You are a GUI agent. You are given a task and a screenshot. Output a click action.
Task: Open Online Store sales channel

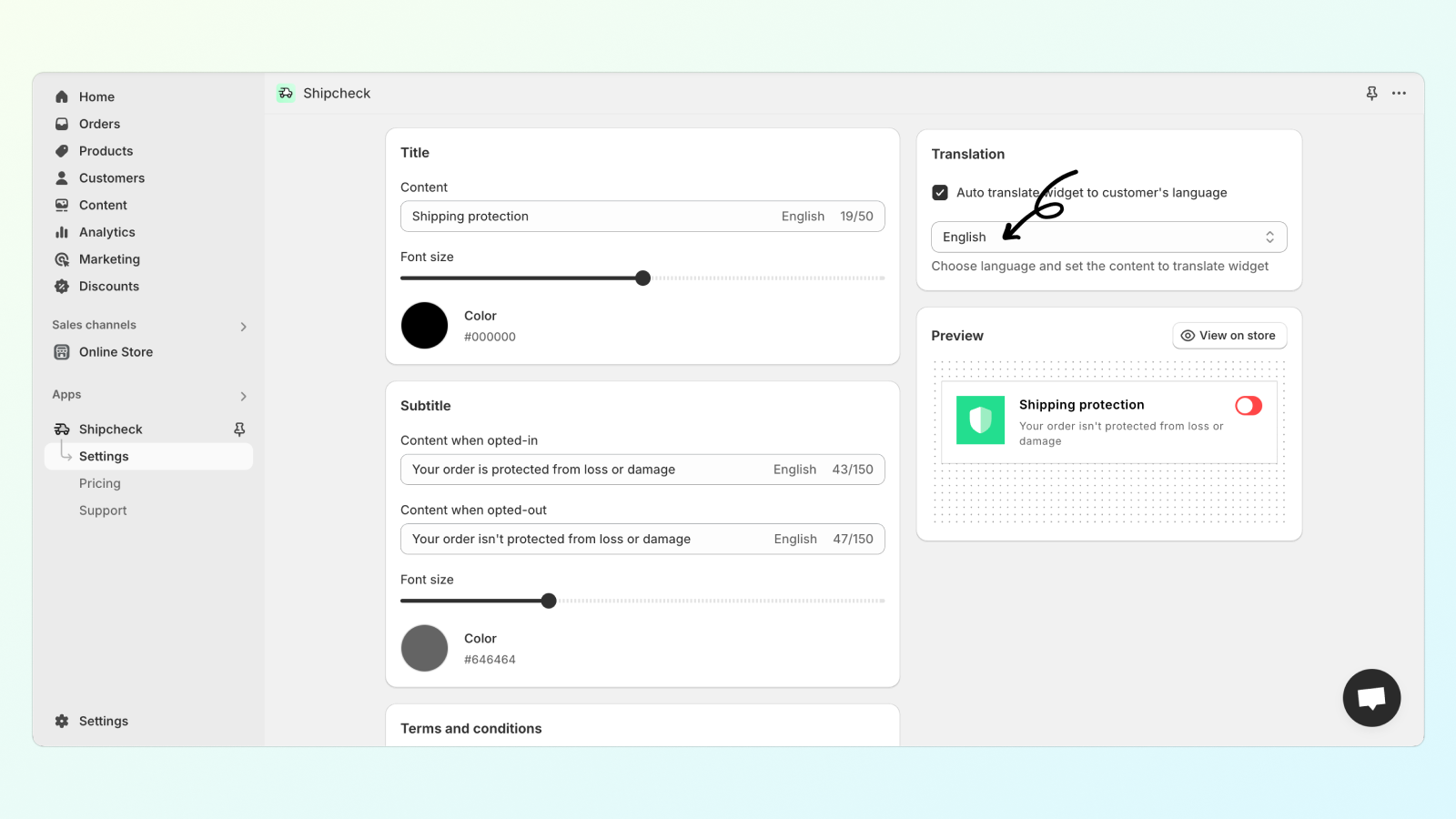tap(116, 352)
